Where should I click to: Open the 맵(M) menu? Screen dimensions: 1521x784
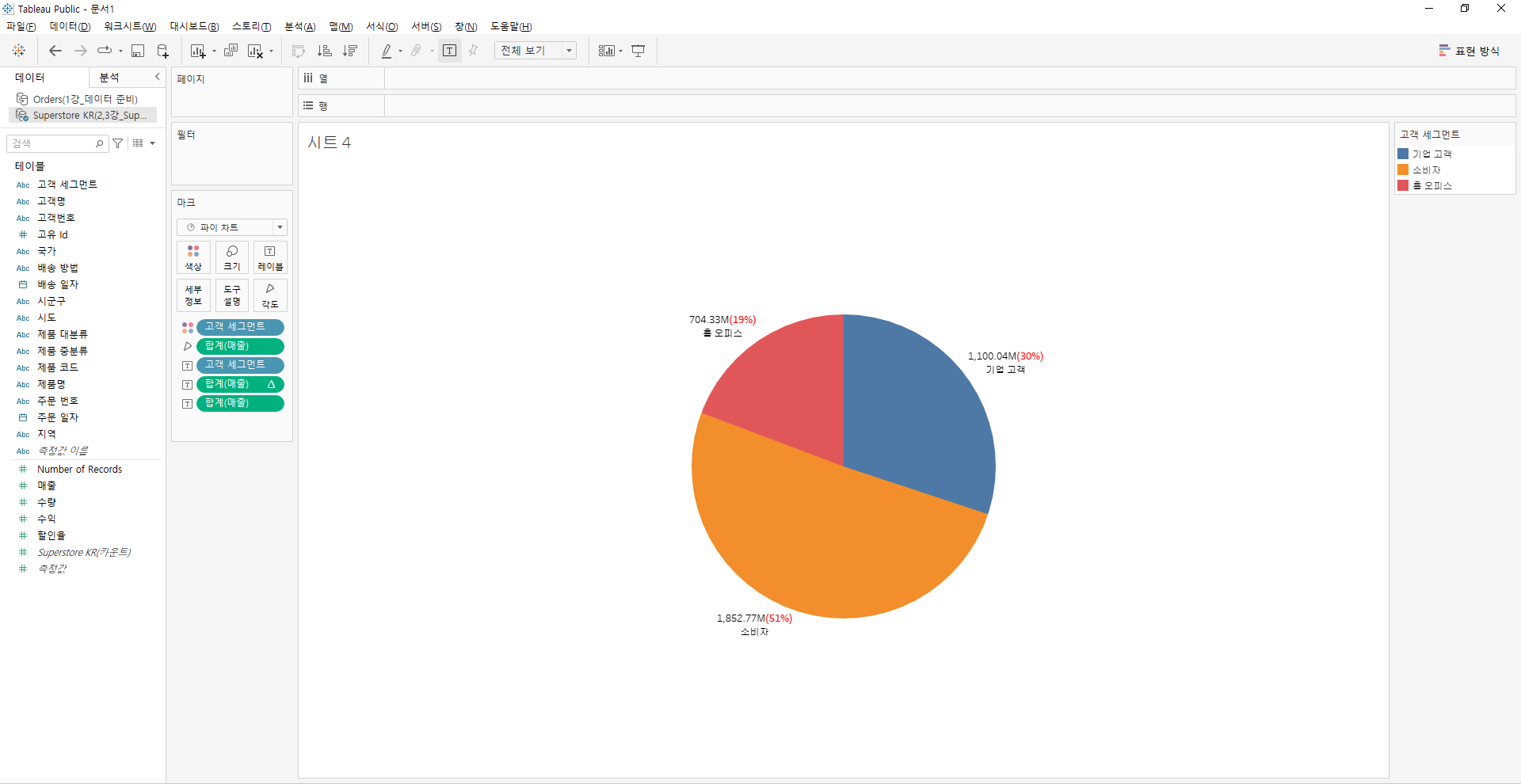[x=341, y=27]
